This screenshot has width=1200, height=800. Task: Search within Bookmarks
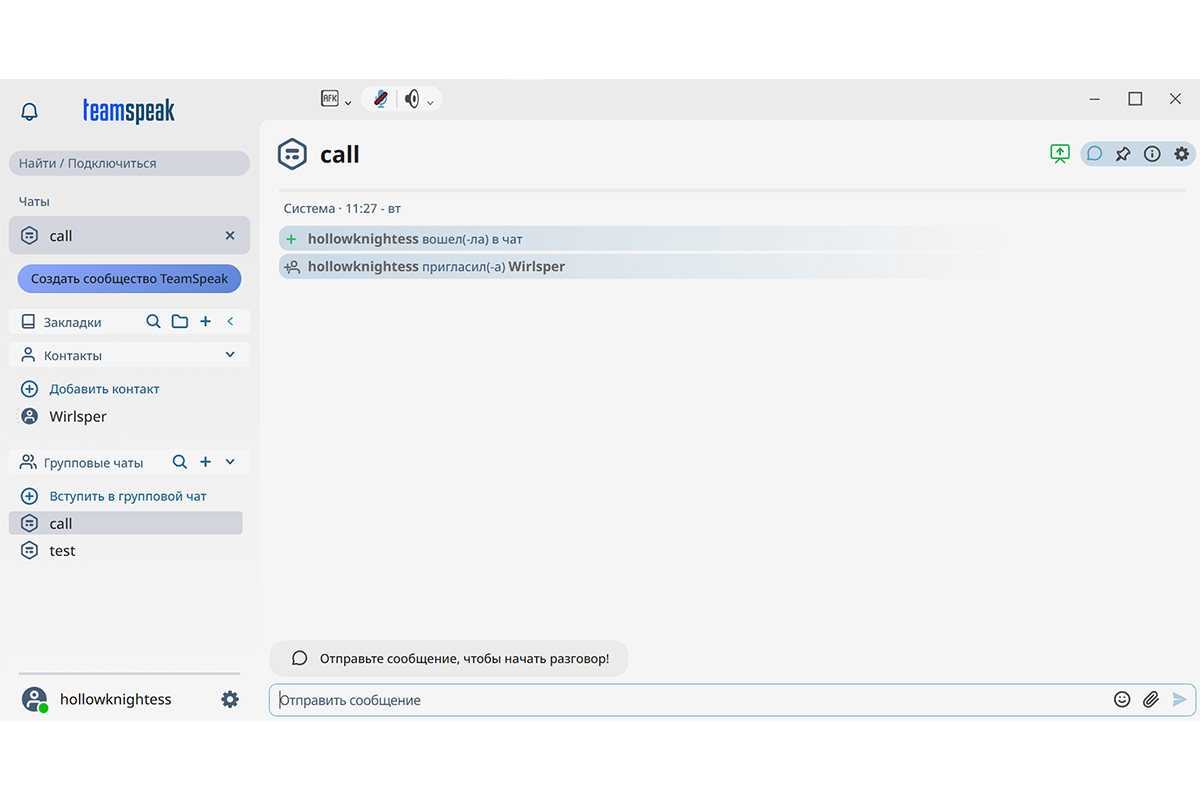(x=153, y=321)
